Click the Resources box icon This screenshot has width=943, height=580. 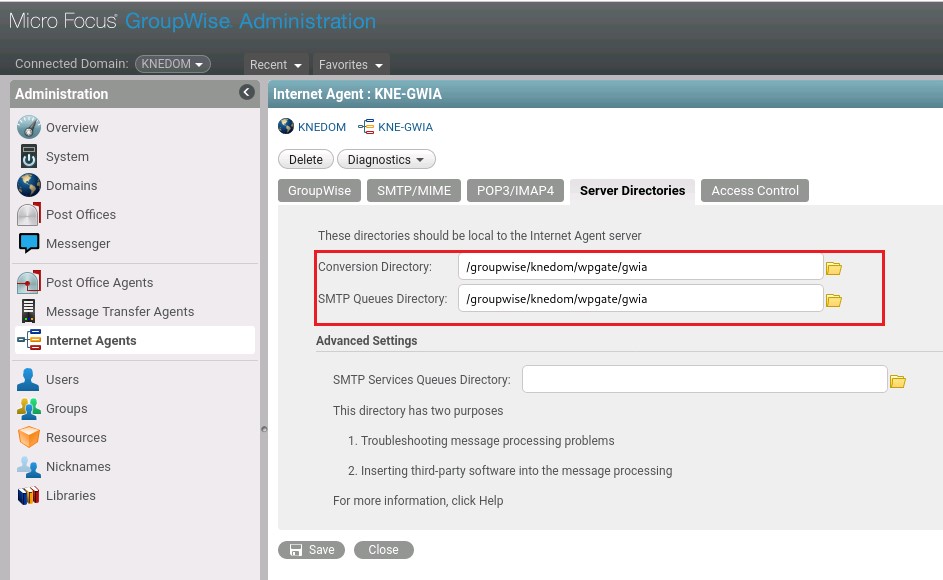[x=28, y=437]
